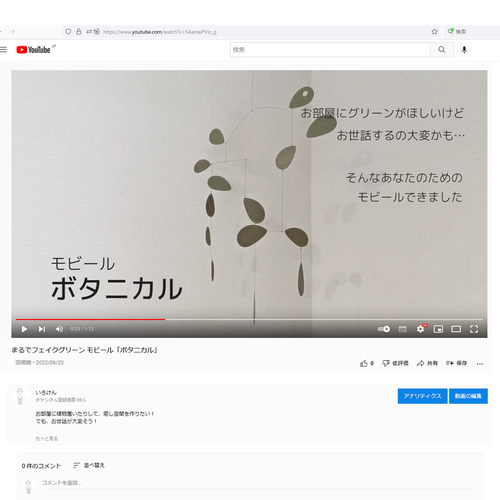Click the add comment input field
The width and height of the screenshot is (500, 500).
(258, 483)
